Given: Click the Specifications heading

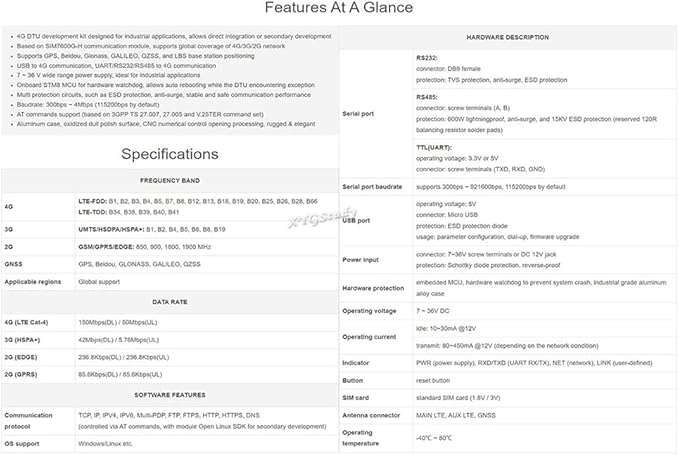Looking at the screenshot, I should point(170,154).
